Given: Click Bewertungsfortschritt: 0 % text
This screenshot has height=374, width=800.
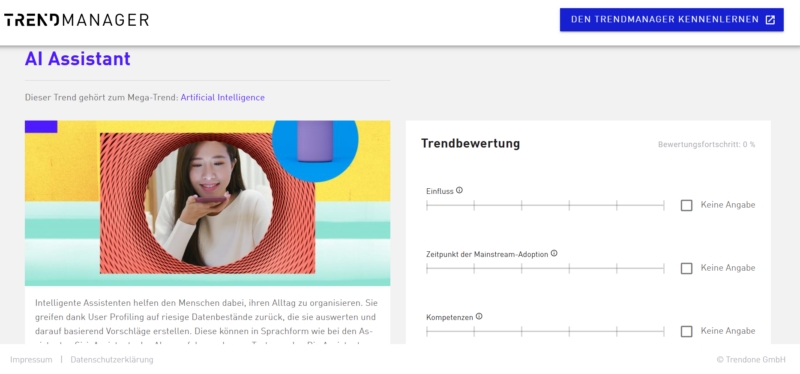Looking at the screenshot, I should point(707,144).
